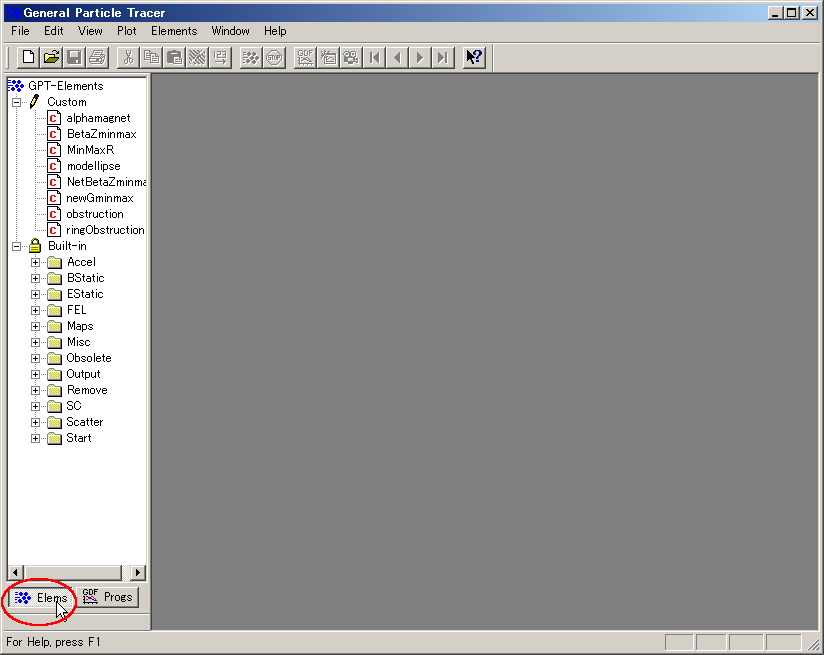Expand the Maps folder
Screen dimensions: 824x655
click(35, 326)
